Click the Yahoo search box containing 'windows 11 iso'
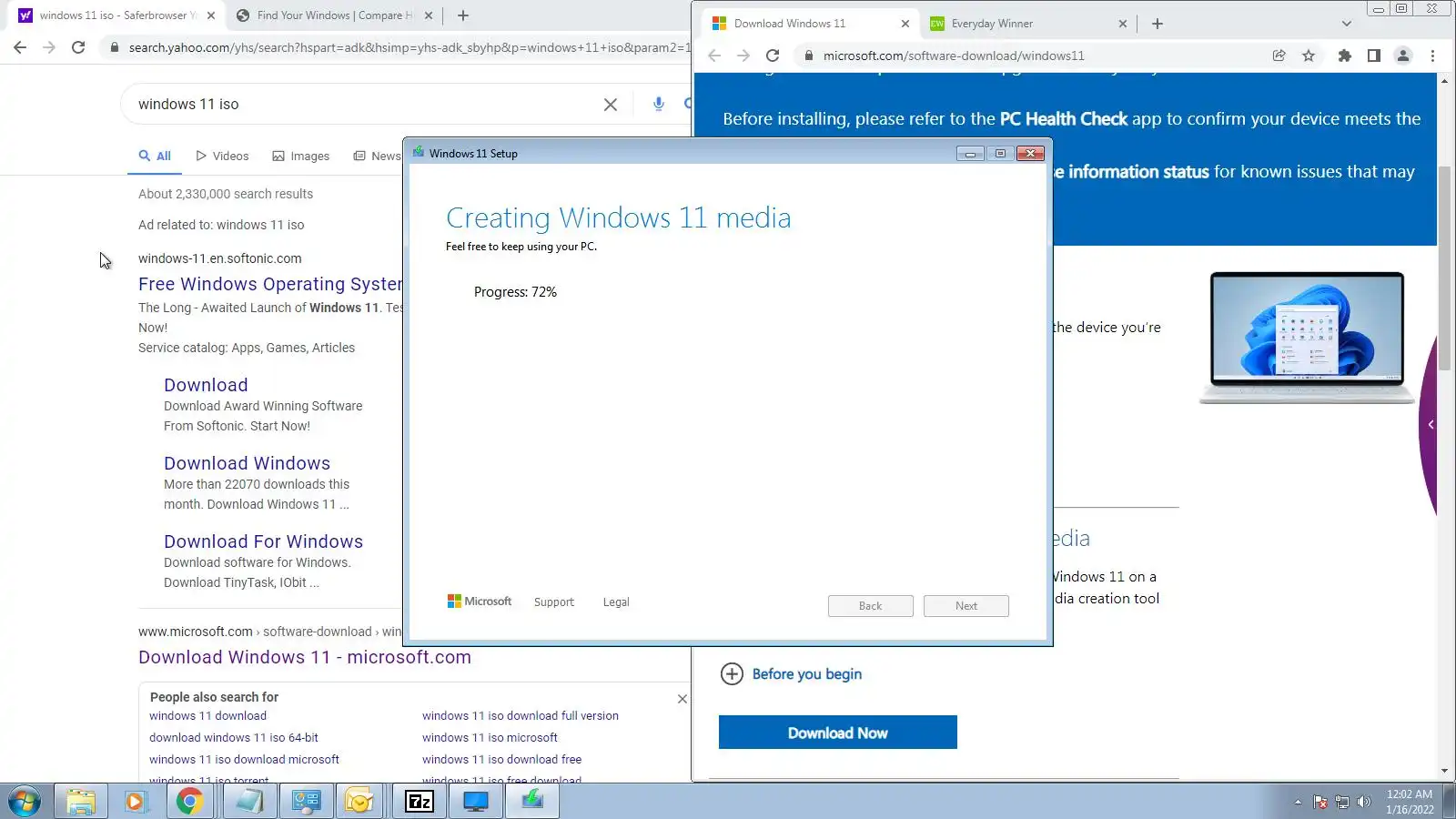The image size is (1456, 819). coord(364,105)
